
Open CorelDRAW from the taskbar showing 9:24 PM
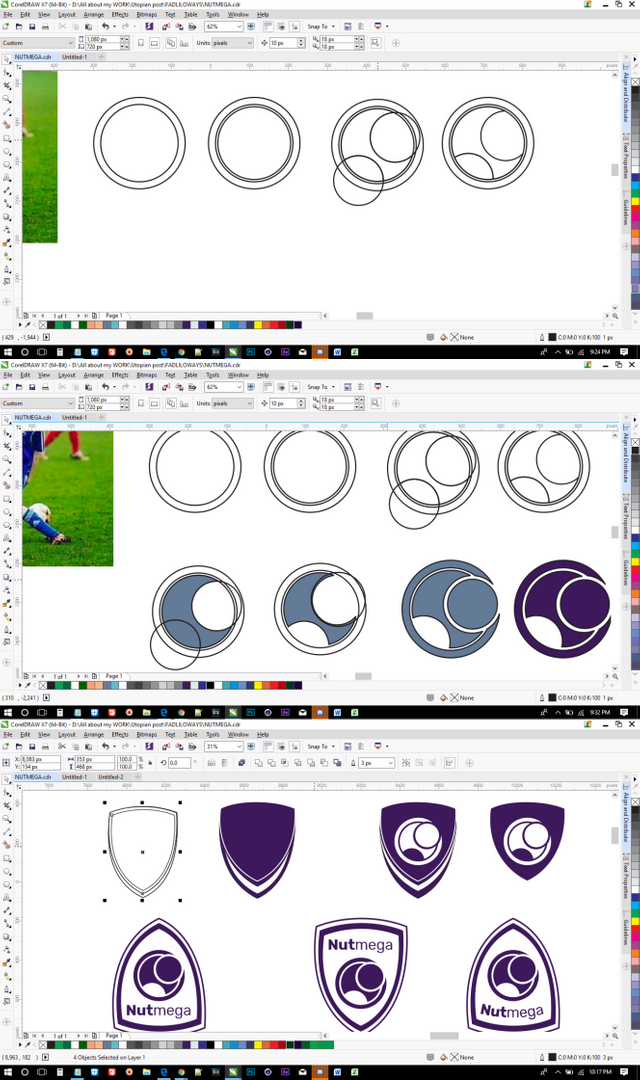point(233,351)
